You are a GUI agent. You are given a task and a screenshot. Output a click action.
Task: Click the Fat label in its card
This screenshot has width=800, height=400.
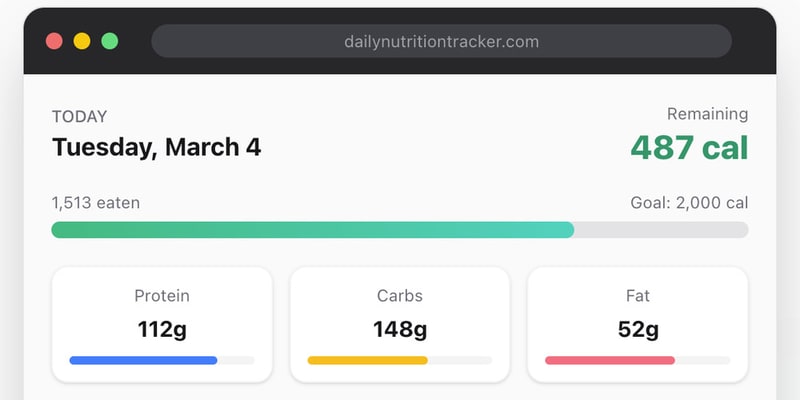point(637,296)
